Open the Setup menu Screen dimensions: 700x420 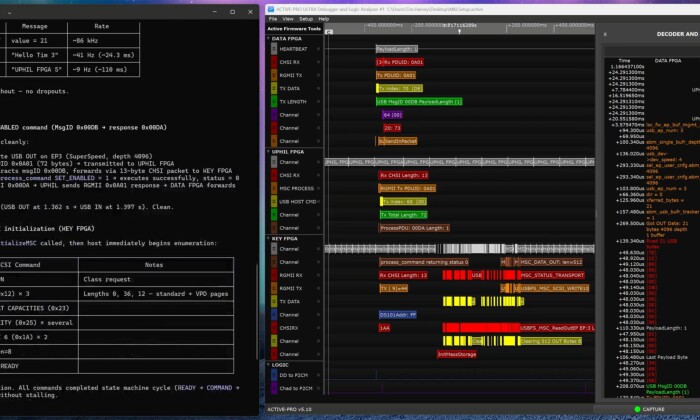click(306, 19)
